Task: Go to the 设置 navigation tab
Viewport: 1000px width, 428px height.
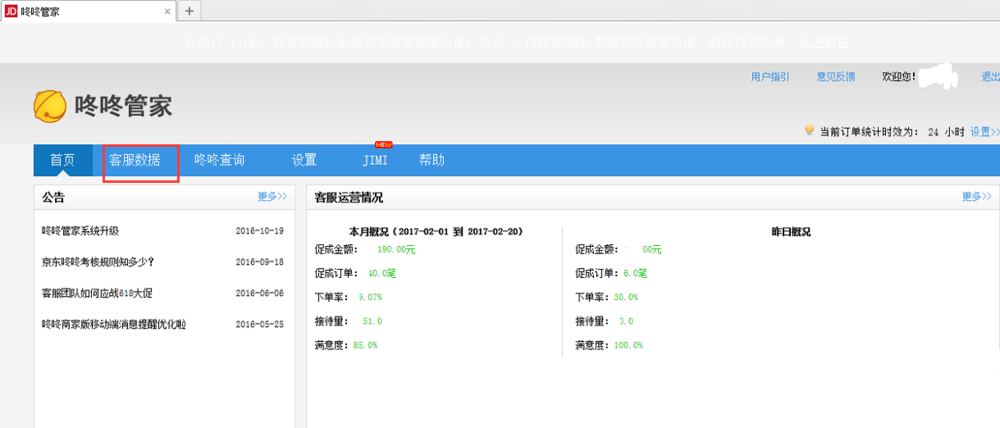Action: click(304, 160)
